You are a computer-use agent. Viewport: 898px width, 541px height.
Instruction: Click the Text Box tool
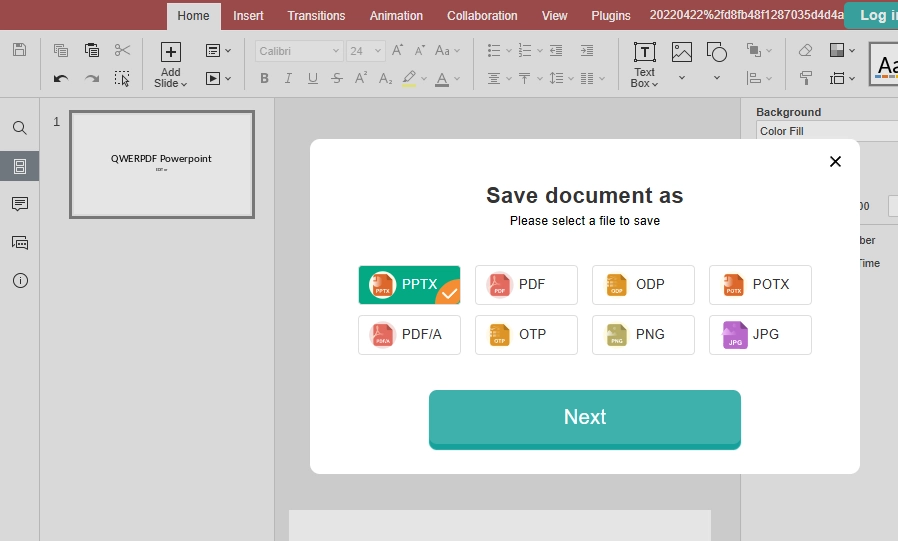(644, 64)
